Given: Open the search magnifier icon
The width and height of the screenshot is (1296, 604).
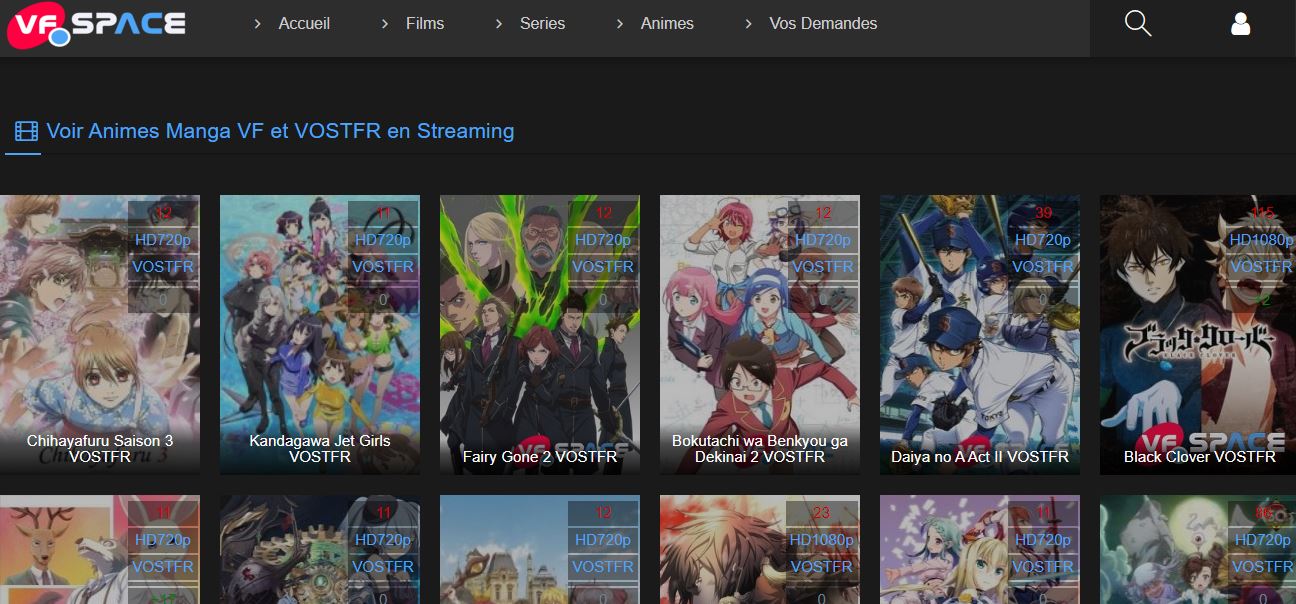Looking at the screenshot, I should [1138, 24].
